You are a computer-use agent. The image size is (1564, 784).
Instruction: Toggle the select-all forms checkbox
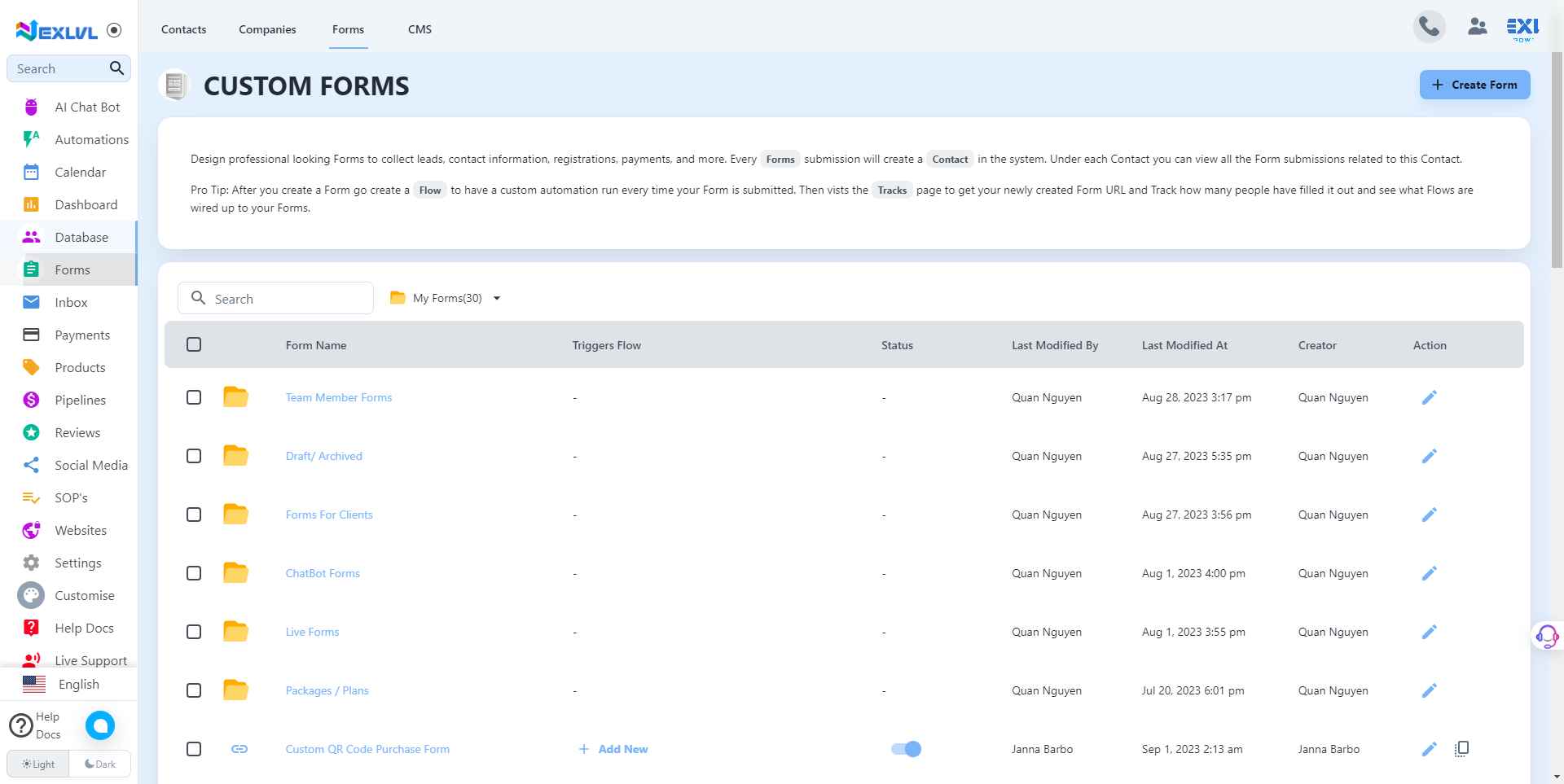click(194, 344)
